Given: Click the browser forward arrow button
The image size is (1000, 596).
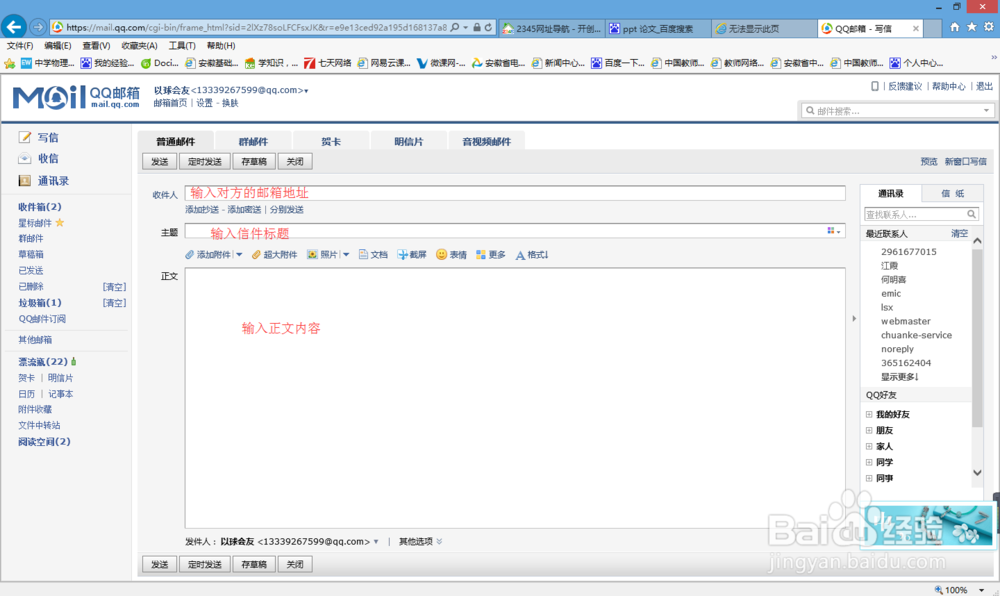Looking at the screenshot, I should click(x=38, y=27).
